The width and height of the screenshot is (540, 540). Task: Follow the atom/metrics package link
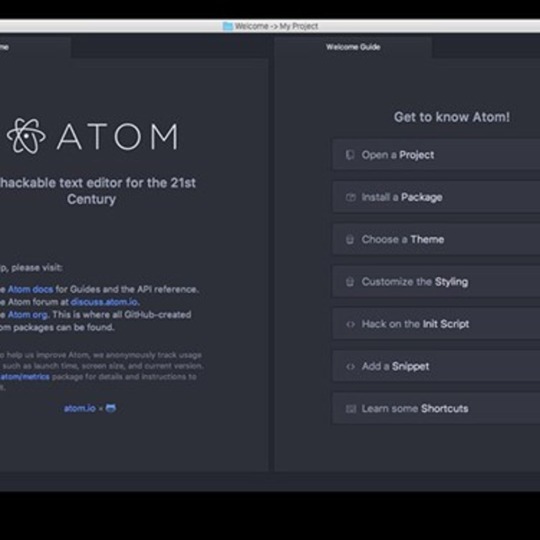(25, 377)
